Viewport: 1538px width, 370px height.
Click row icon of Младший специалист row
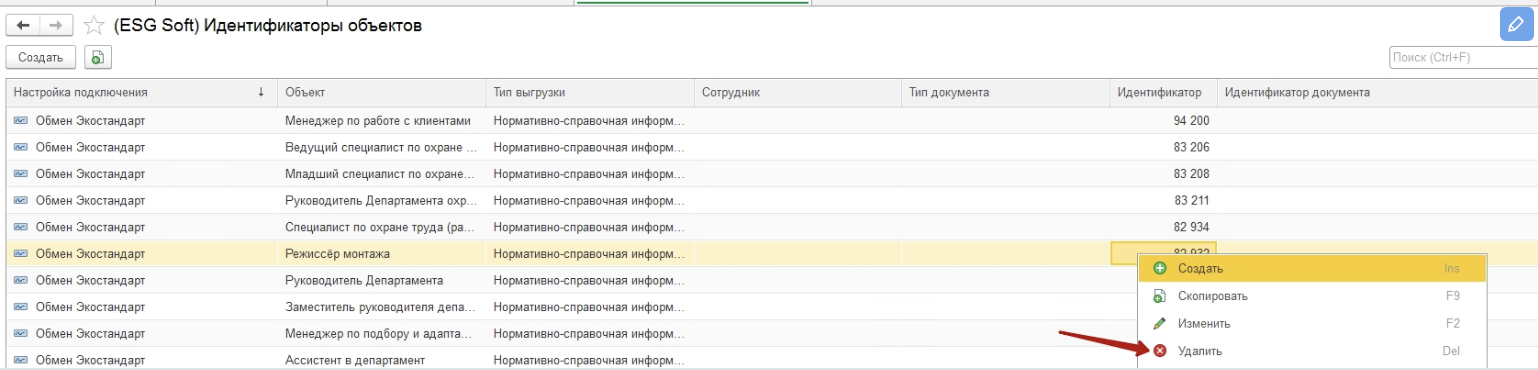(x=20, y=174)
